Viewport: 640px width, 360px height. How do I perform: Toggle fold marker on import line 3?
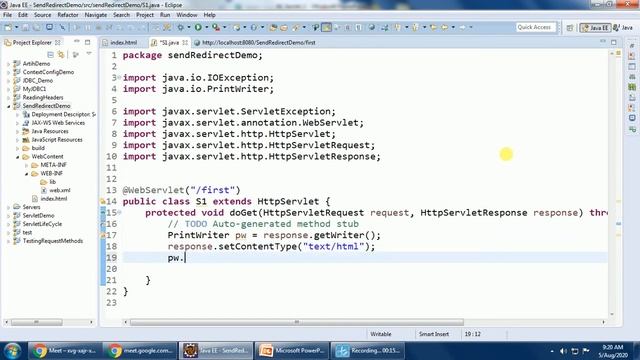coord(119,77)
